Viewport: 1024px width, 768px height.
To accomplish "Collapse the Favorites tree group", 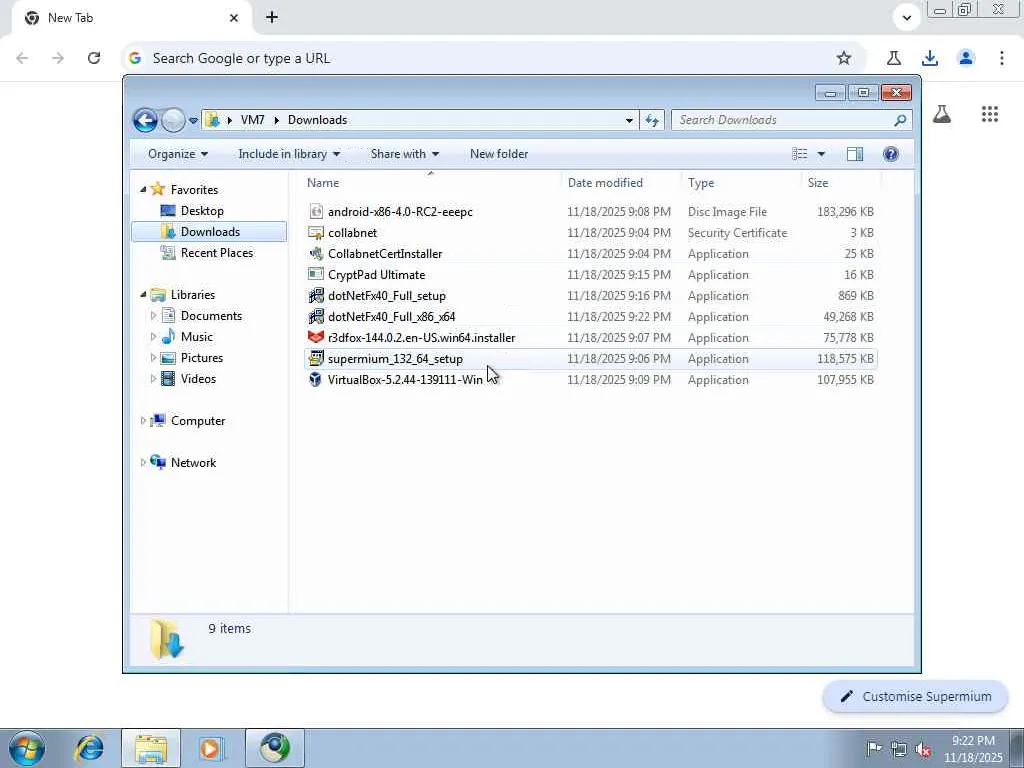I will point(144,190).
